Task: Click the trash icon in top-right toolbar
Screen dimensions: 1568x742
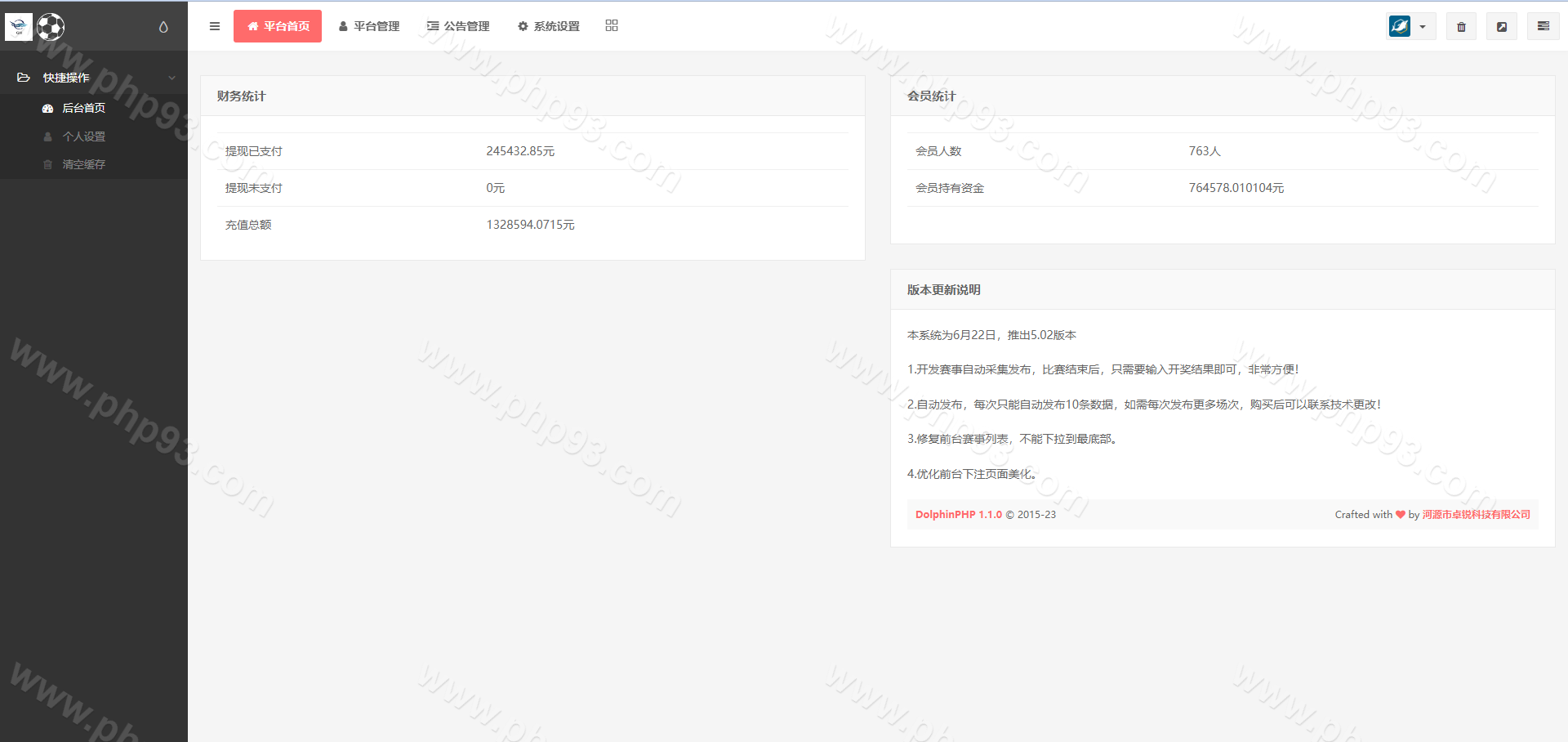Action: point(1461,27)
